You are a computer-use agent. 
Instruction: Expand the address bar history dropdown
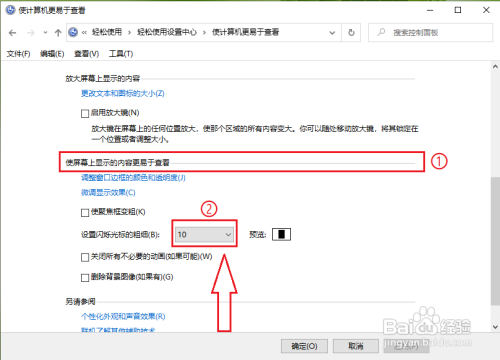[x=332, y=33]
